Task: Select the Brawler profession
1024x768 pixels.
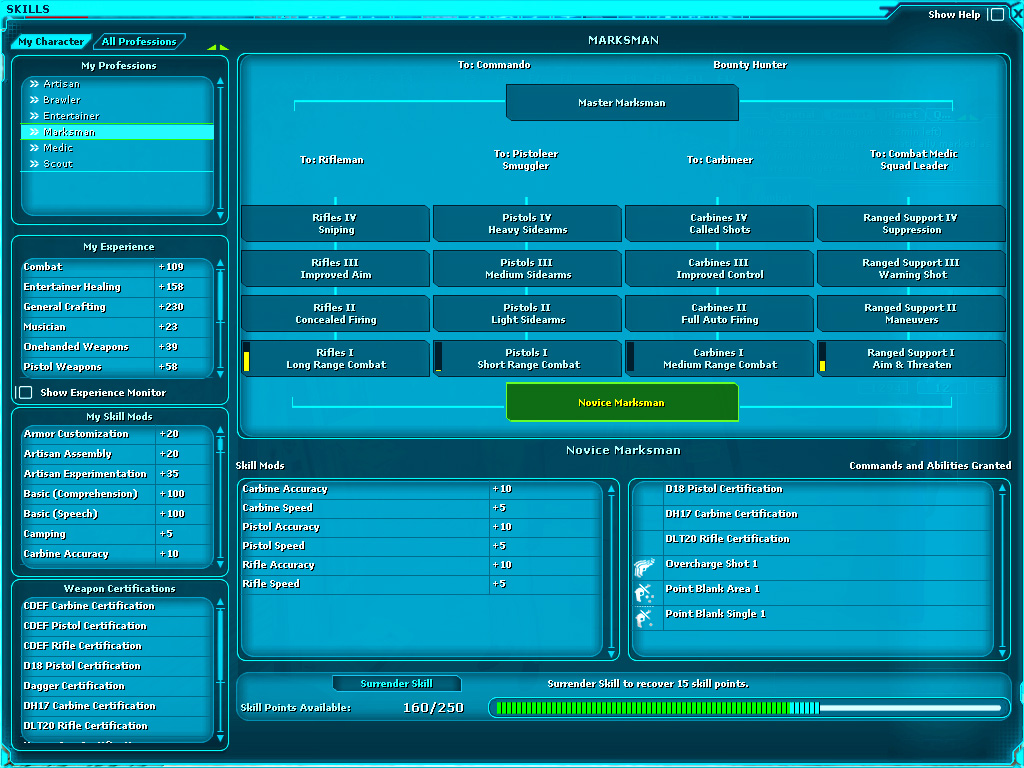Action: [118, 100]
